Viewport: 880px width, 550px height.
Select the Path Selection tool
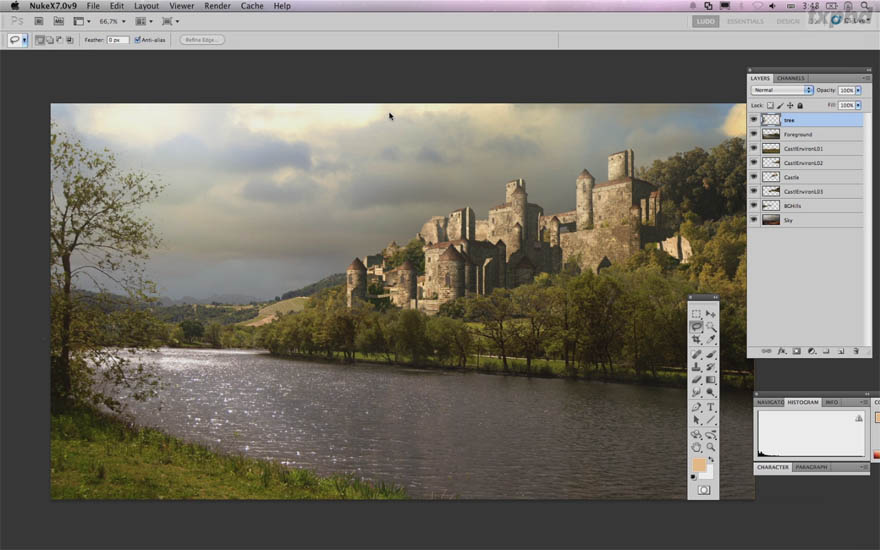point(696,420)
